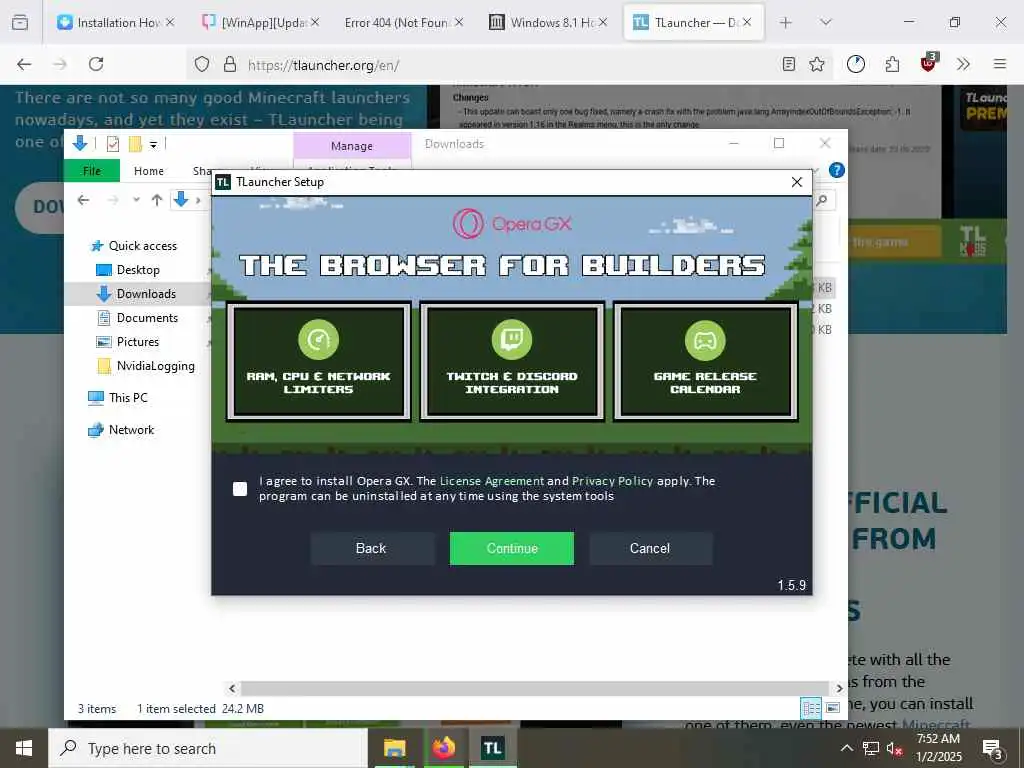The image size is (1024, 768).
Task: Open the File menu in File Explorer
Action: coord(92,170)
